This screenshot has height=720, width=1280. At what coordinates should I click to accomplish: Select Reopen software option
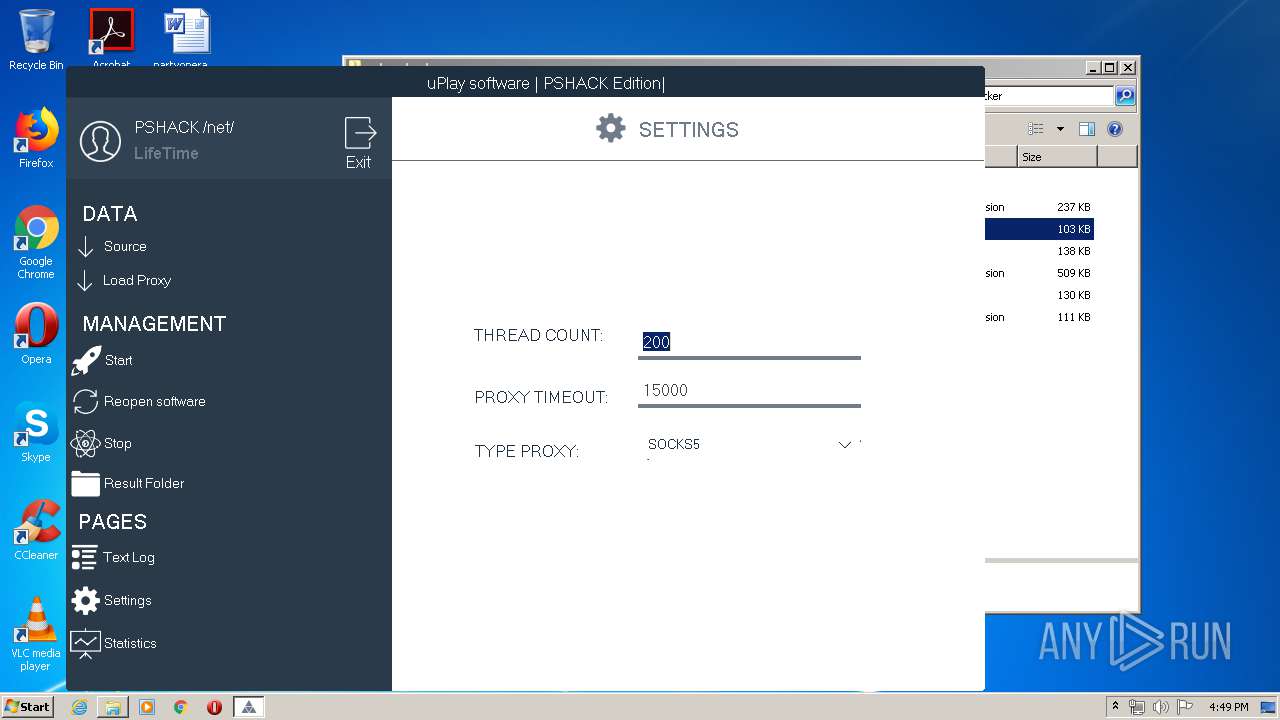[155, 402]
